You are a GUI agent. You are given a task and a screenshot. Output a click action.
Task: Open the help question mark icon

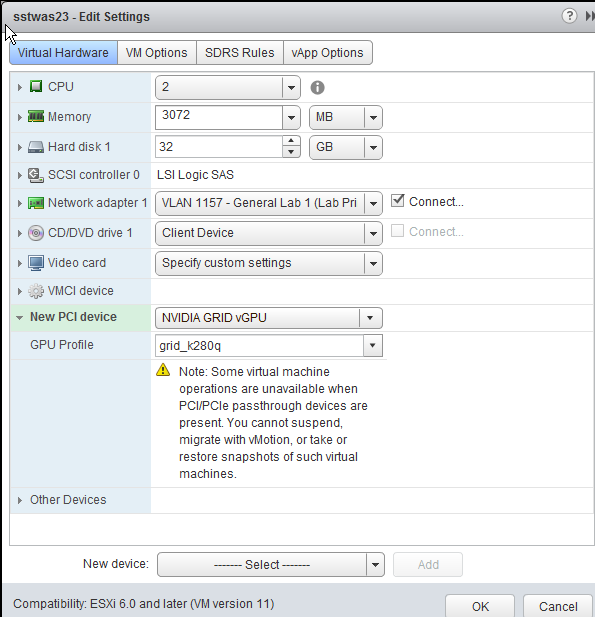(x=569, y=16)
